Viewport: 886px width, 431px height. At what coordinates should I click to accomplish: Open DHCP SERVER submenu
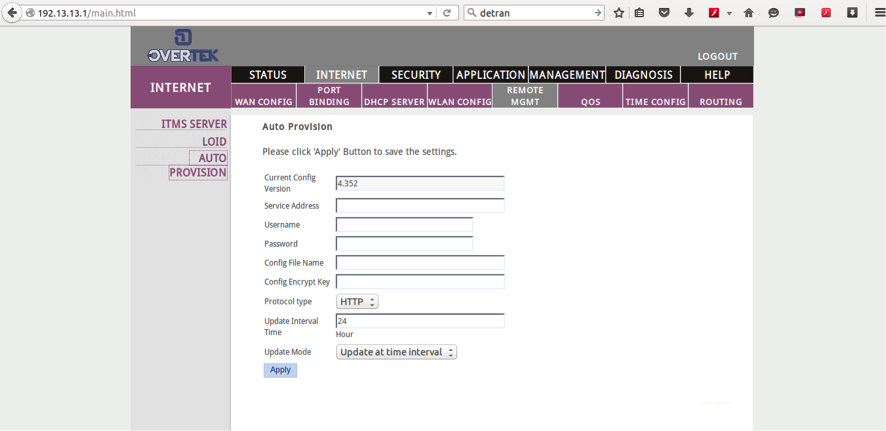394,96
